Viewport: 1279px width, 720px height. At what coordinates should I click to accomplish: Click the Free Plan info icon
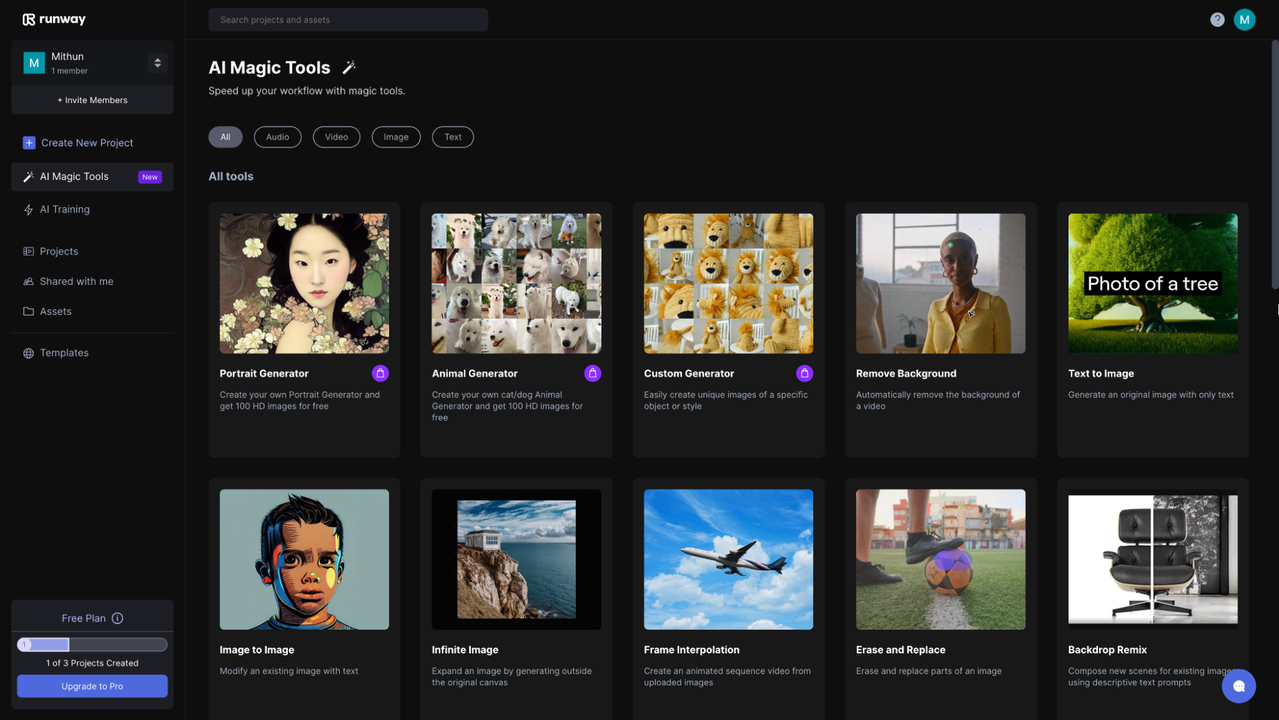(117, 618)
